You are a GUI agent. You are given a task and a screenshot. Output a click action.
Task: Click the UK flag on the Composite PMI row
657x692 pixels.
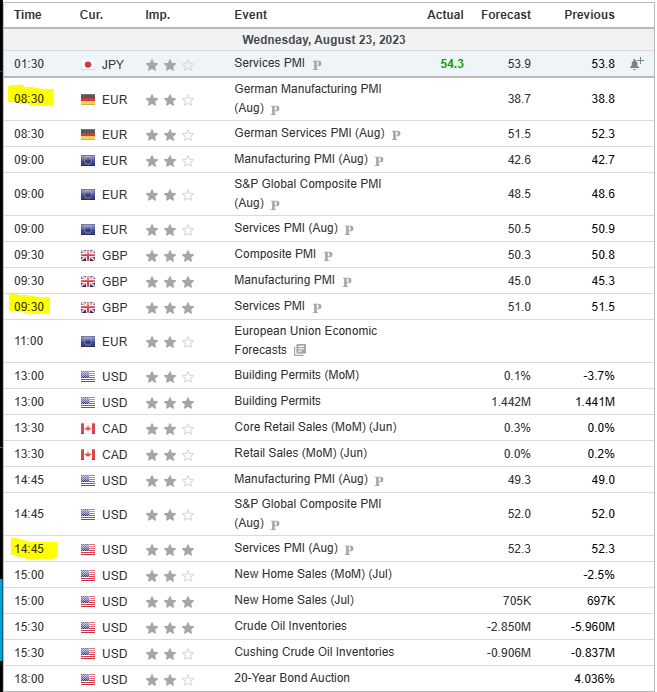pos(87,255)
